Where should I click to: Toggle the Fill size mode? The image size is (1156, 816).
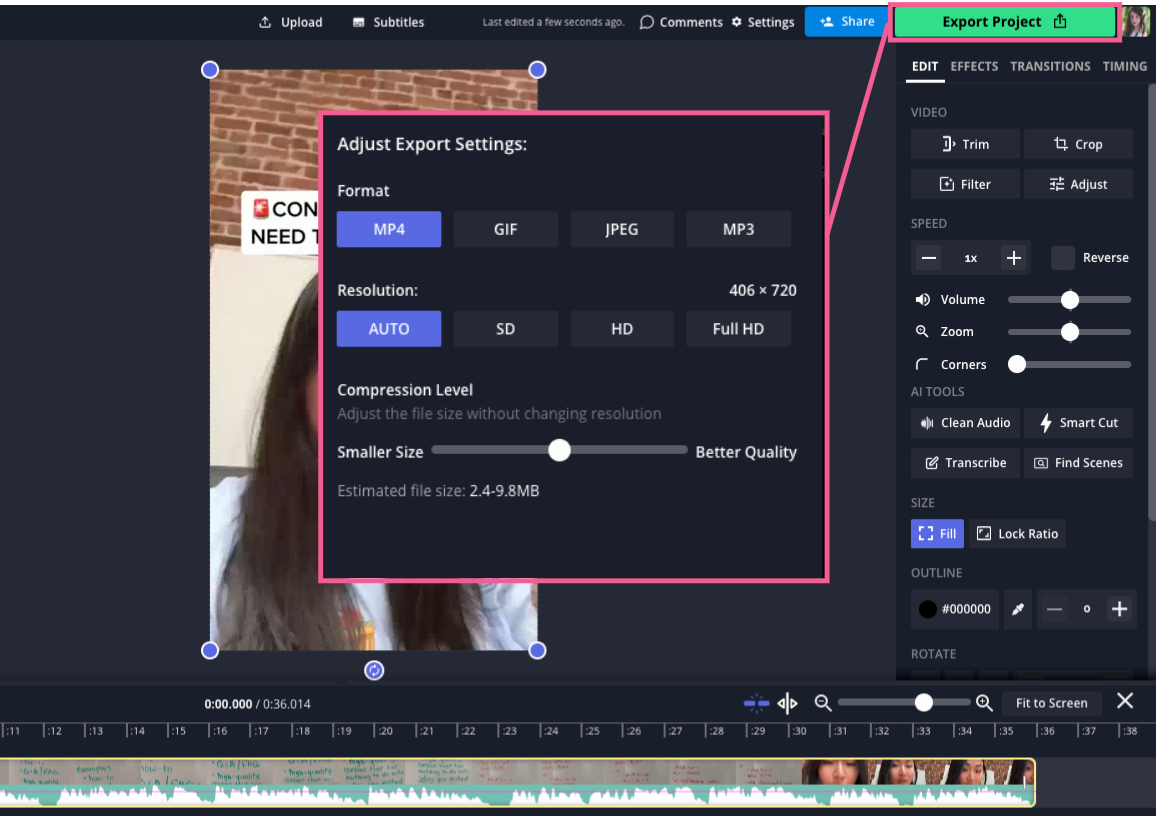click(936, 533)
